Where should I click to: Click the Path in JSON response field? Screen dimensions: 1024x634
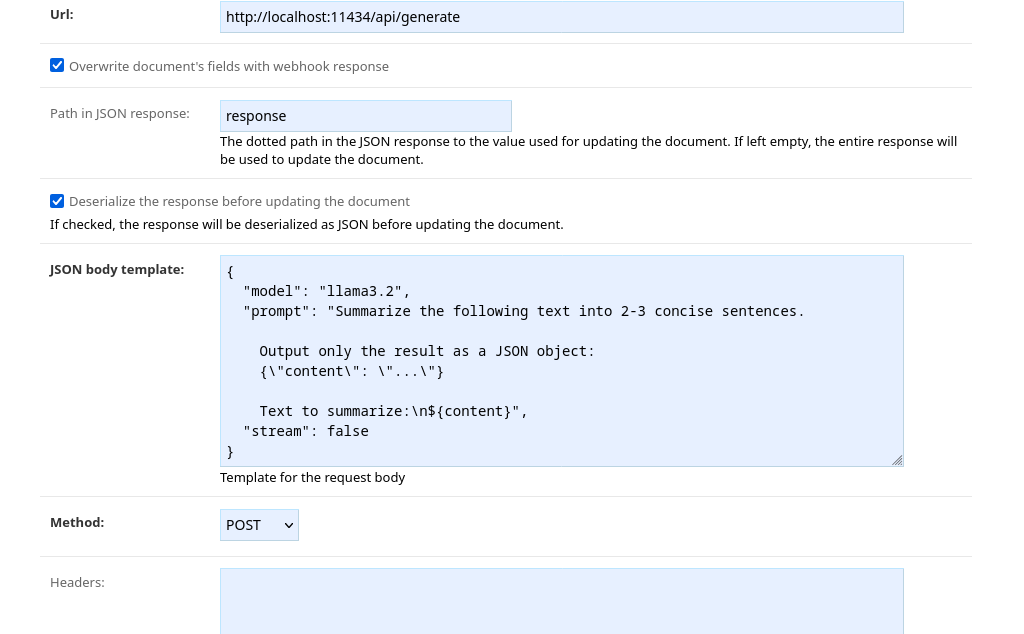point(366,116)
